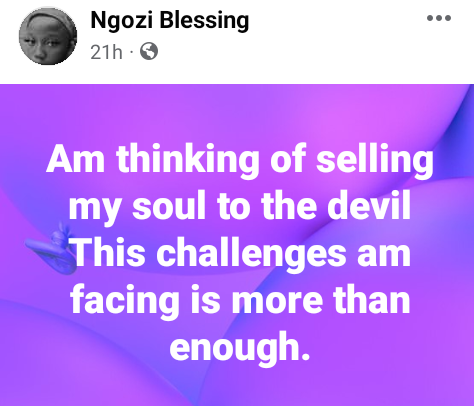Click the dot separator after 21h

(x=132, y=52)
